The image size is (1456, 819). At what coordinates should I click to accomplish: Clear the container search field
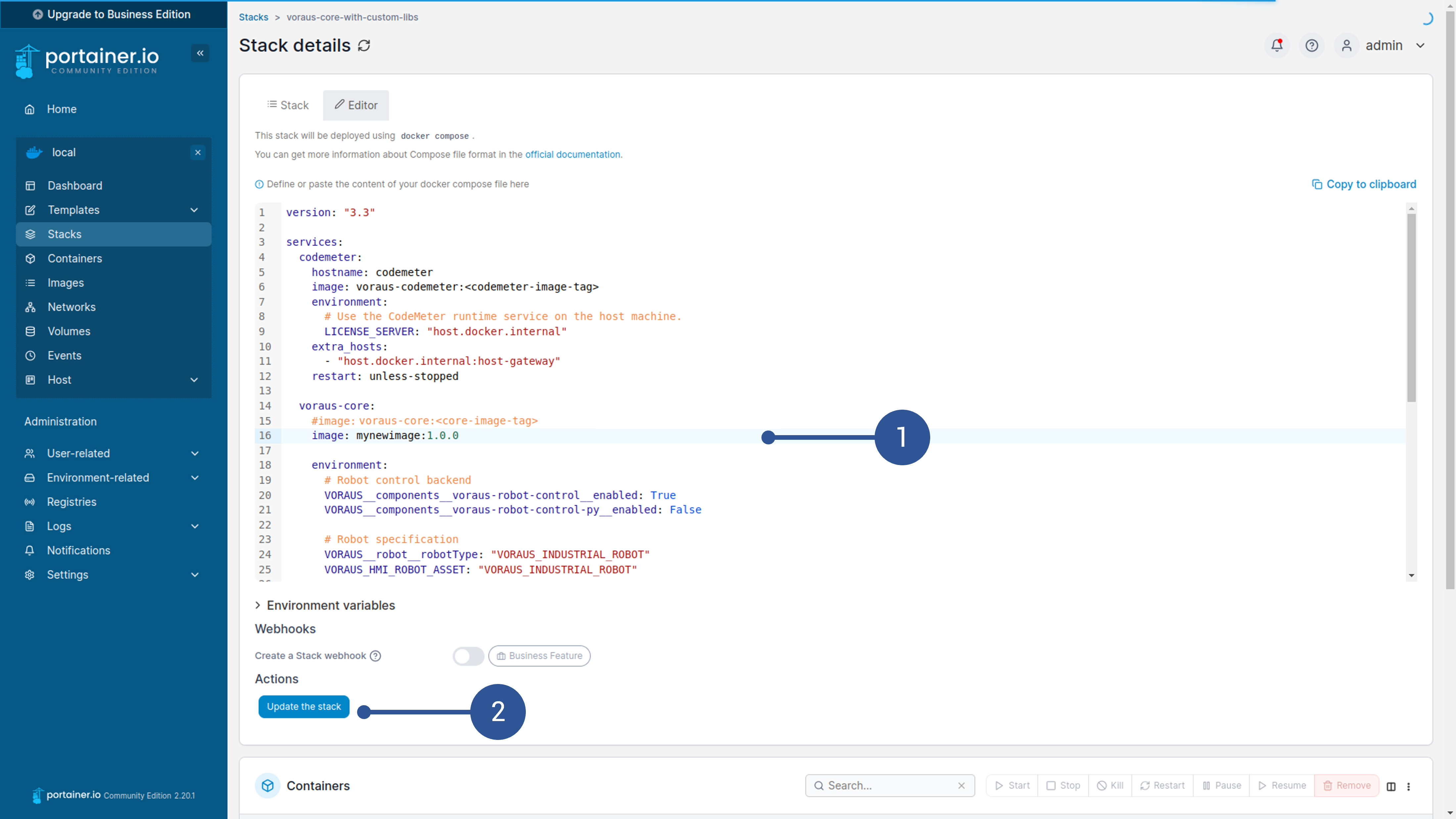(961, 786)
